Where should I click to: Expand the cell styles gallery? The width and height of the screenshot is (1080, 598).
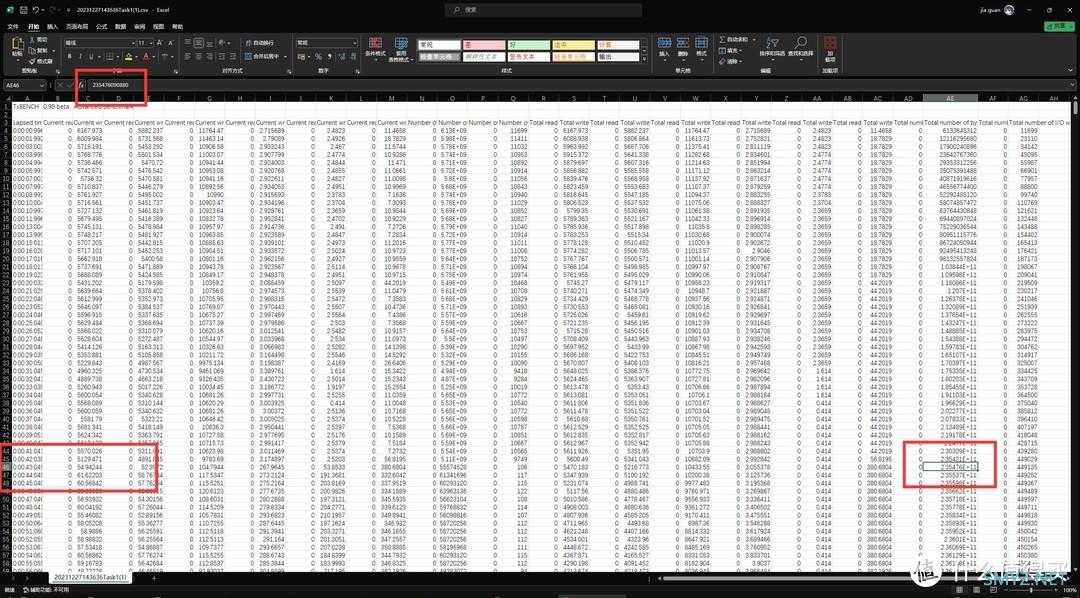645,60
